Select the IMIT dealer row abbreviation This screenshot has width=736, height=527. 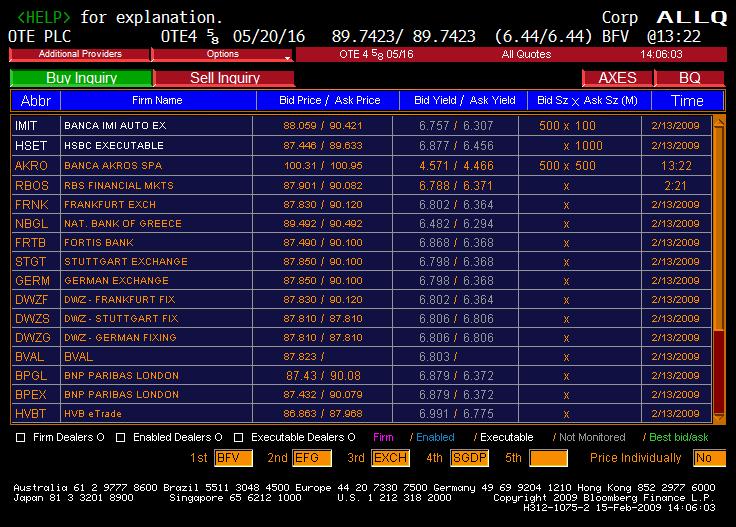pyautogui.click(x=26, y=126)
